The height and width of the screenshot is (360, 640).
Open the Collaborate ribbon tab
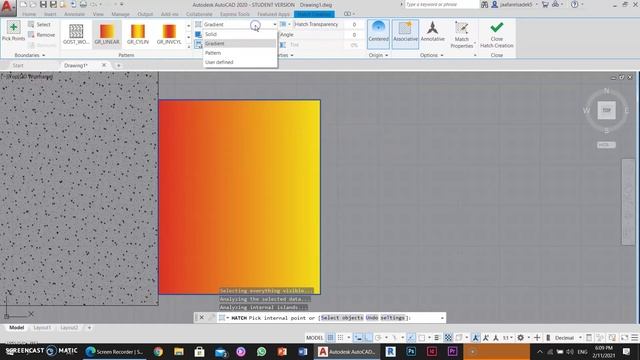(x=199, y=14)
